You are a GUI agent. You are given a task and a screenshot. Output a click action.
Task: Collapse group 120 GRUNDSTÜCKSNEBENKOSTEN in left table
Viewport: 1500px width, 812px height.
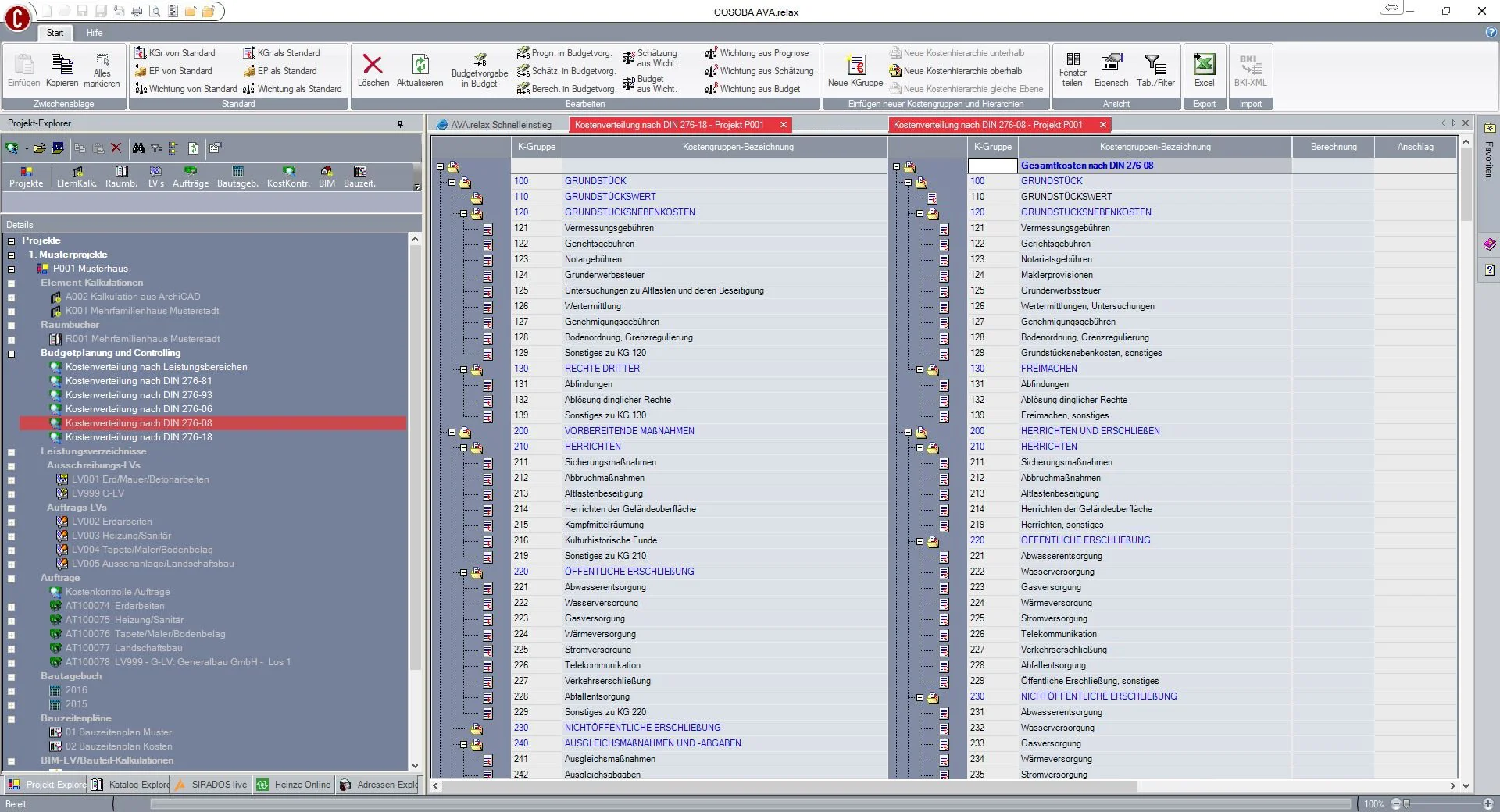463,213
